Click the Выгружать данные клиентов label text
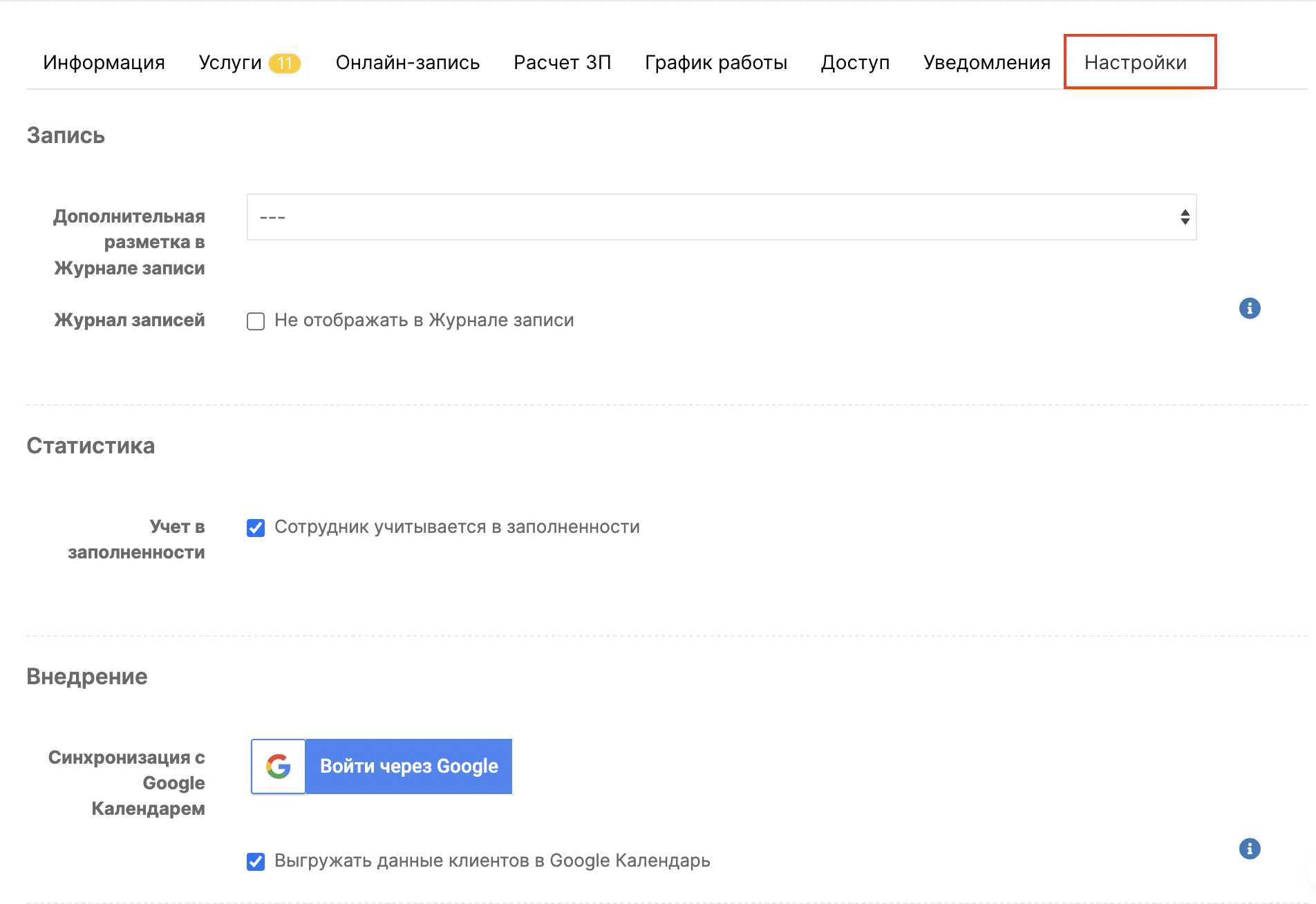This screenshot has height=904, width=1316. pos(492,860)
